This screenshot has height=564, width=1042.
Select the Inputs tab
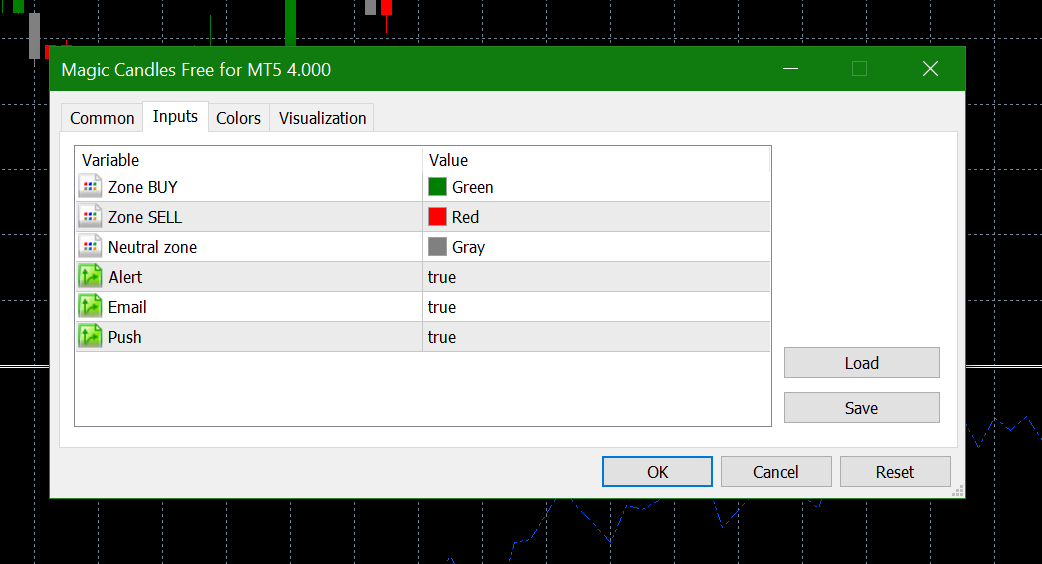175,116
